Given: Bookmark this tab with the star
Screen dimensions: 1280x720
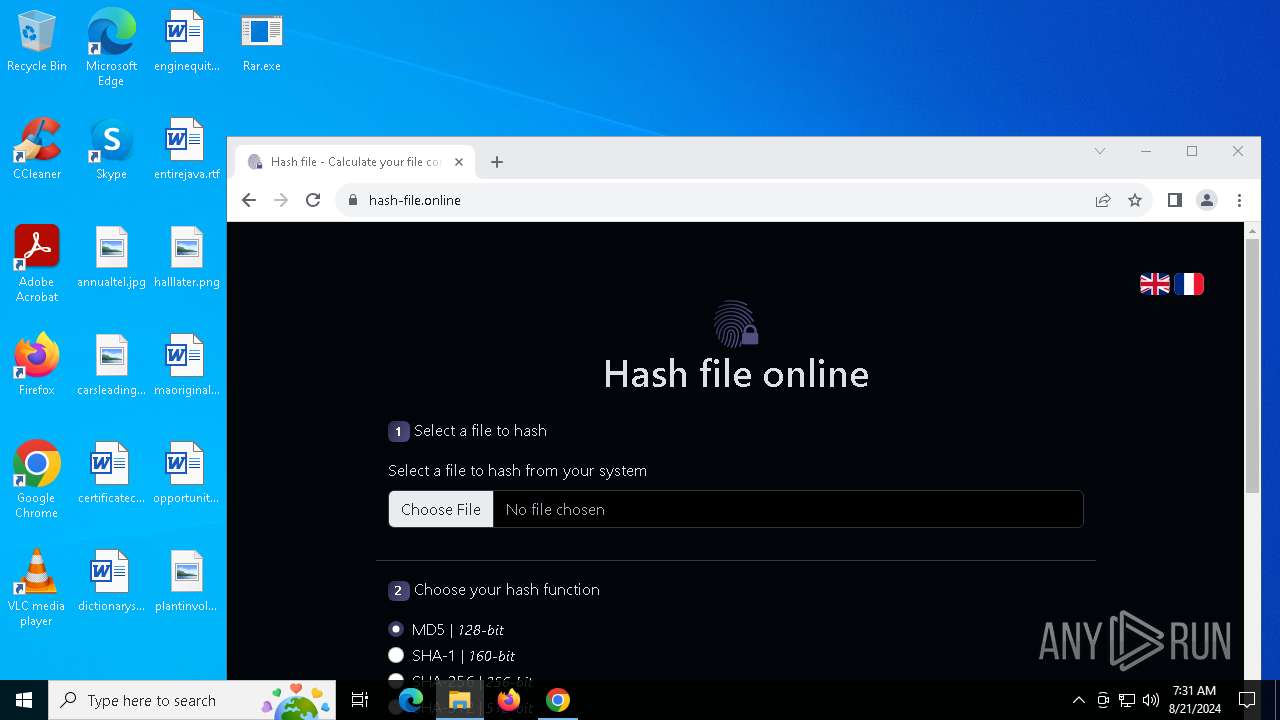Looking at the screenshot, I should pyautogui.click(x=1135, y=200).
